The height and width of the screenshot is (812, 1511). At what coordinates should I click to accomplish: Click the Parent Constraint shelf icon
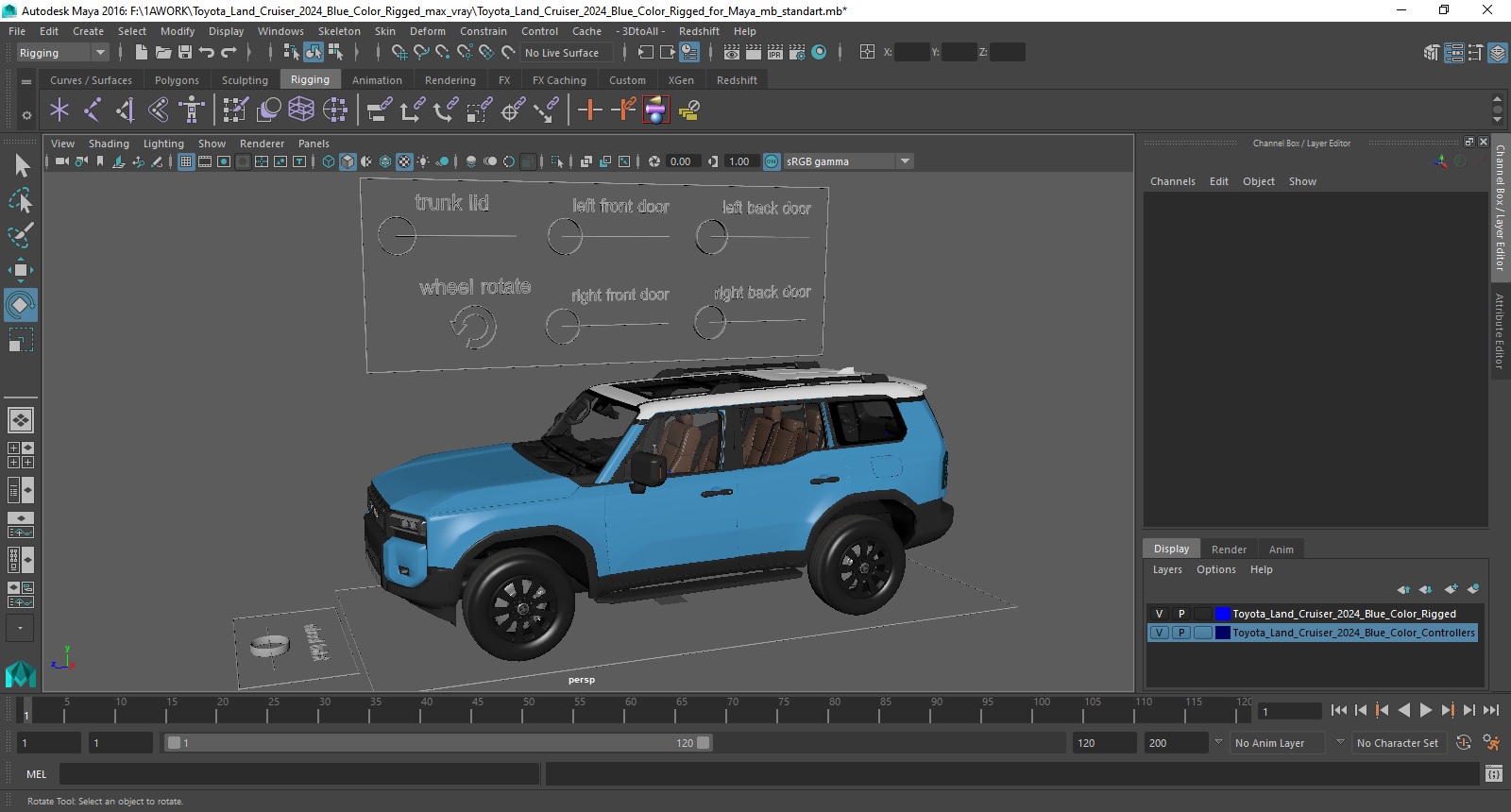coord(380,110)
